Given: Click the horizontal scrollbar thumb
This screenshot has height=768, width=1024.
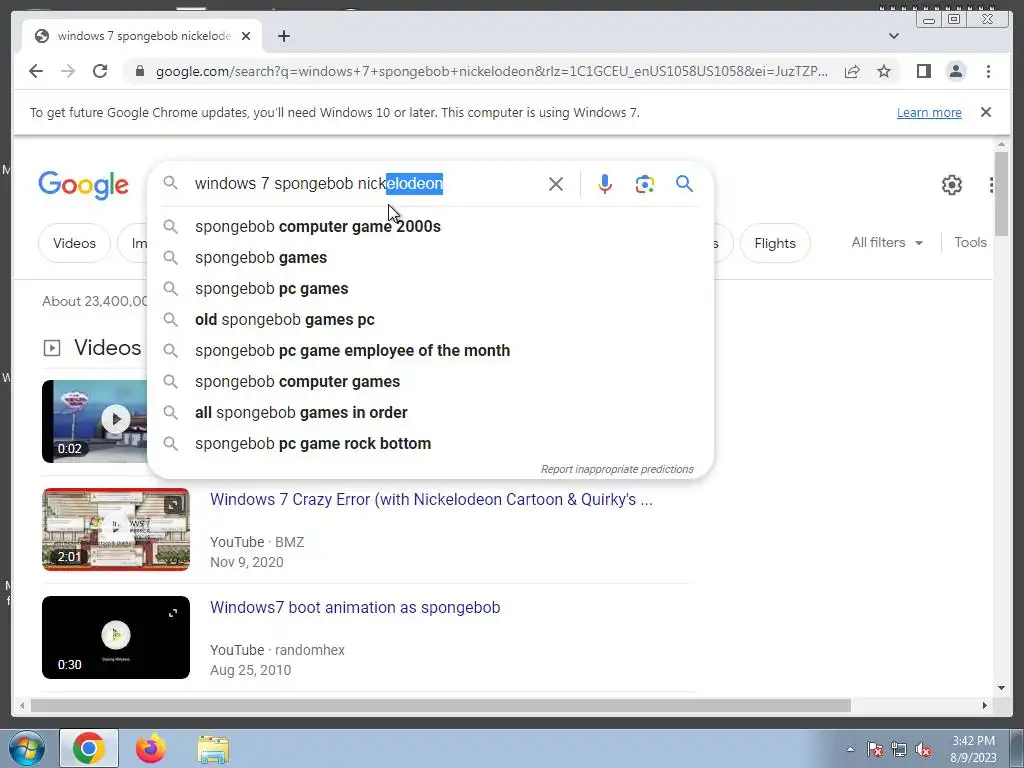Looking at the screenshot, I should [x=441, y=705].
